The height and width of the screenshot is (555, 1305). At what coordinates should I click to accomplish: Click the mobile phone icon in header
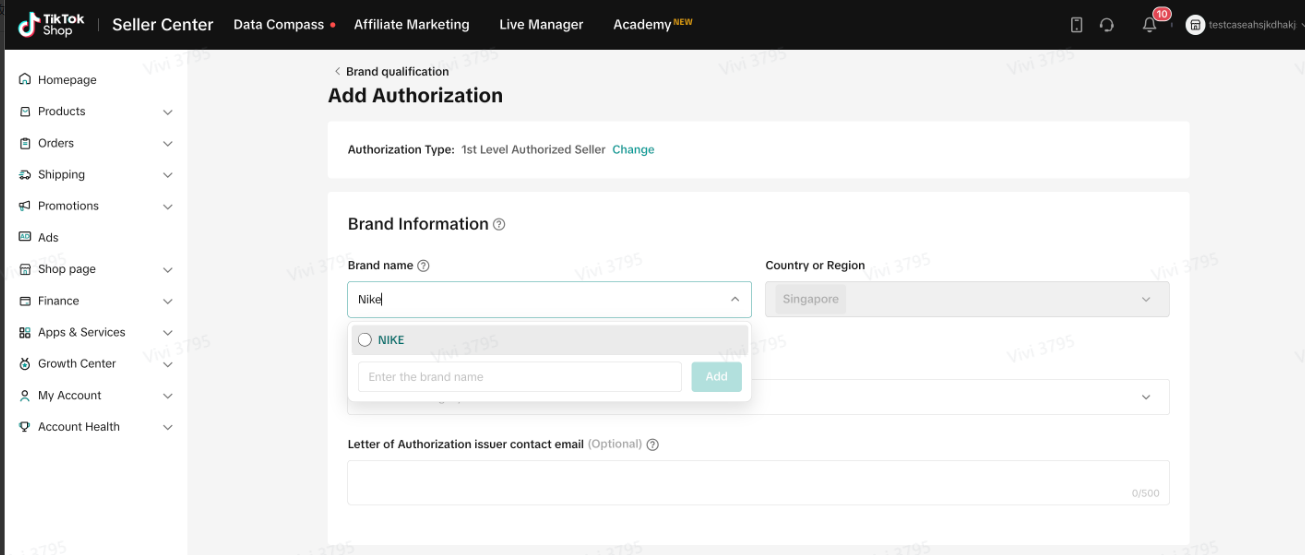point(1076,25)
